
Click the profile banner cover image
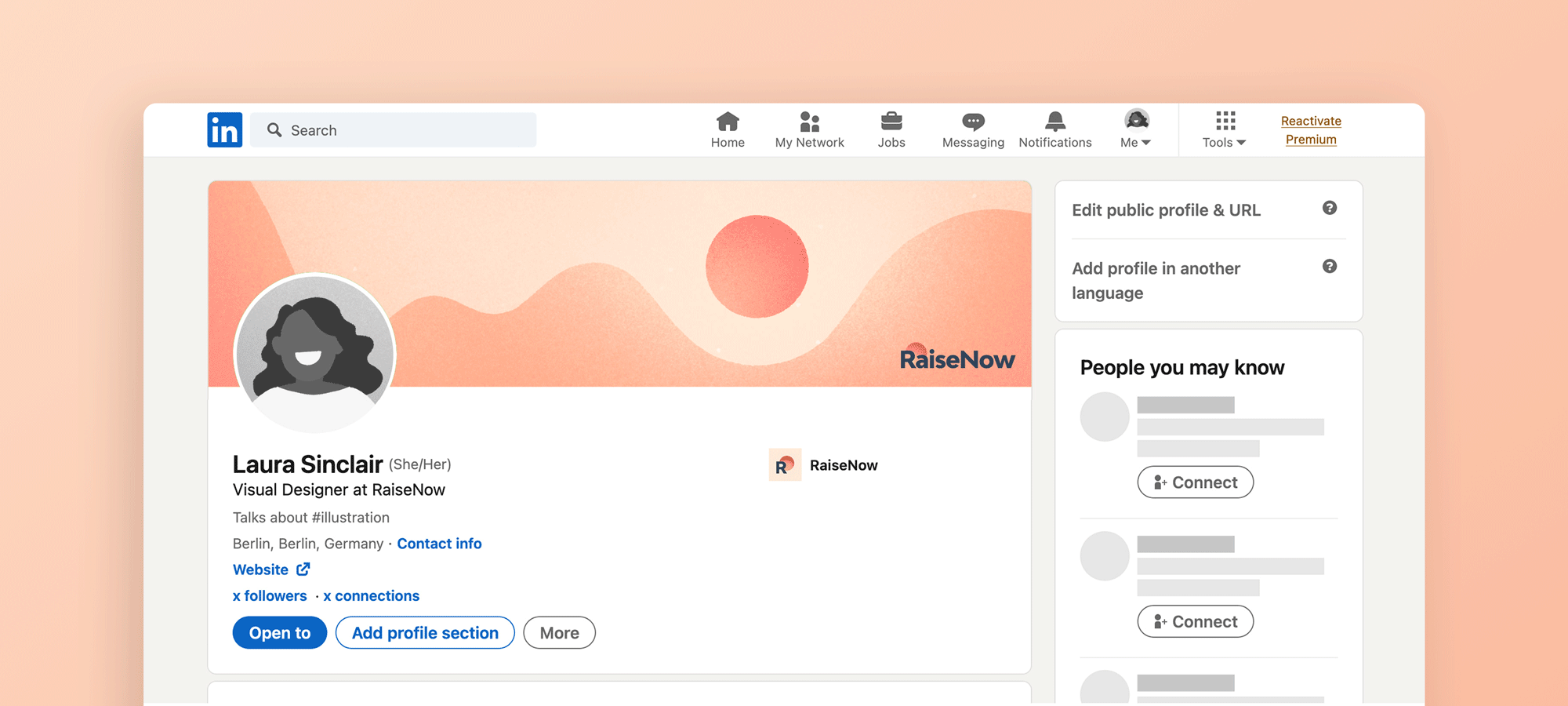619,284
